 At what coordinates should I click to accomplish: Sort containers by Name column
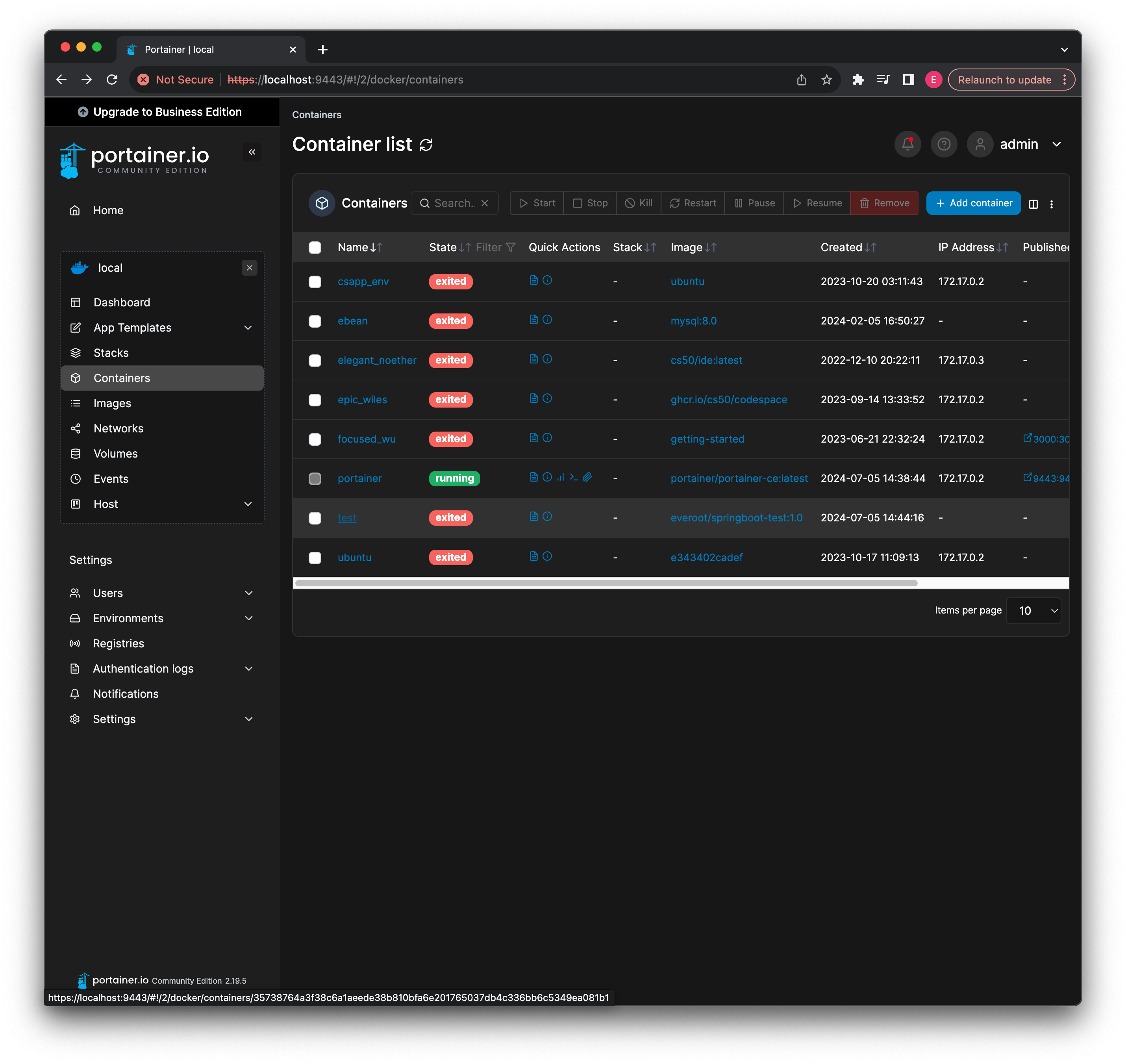pyautogui.click(x=359, y=247)
